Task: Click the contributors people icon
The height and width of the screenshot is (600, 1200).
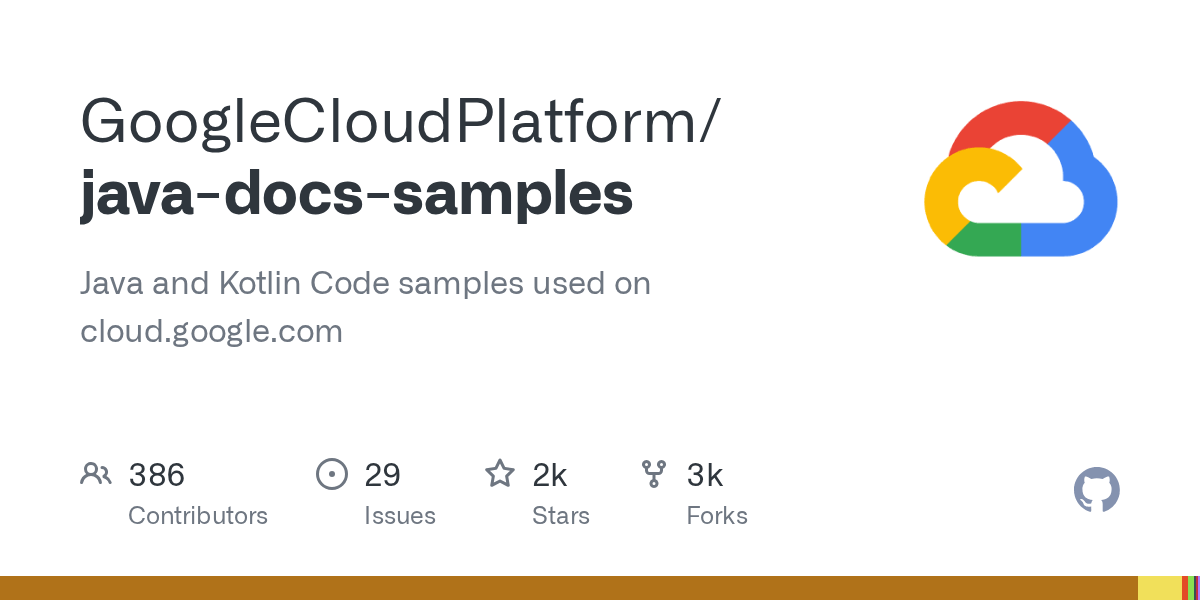Action: pyautogui.click(x=96, y=474)
